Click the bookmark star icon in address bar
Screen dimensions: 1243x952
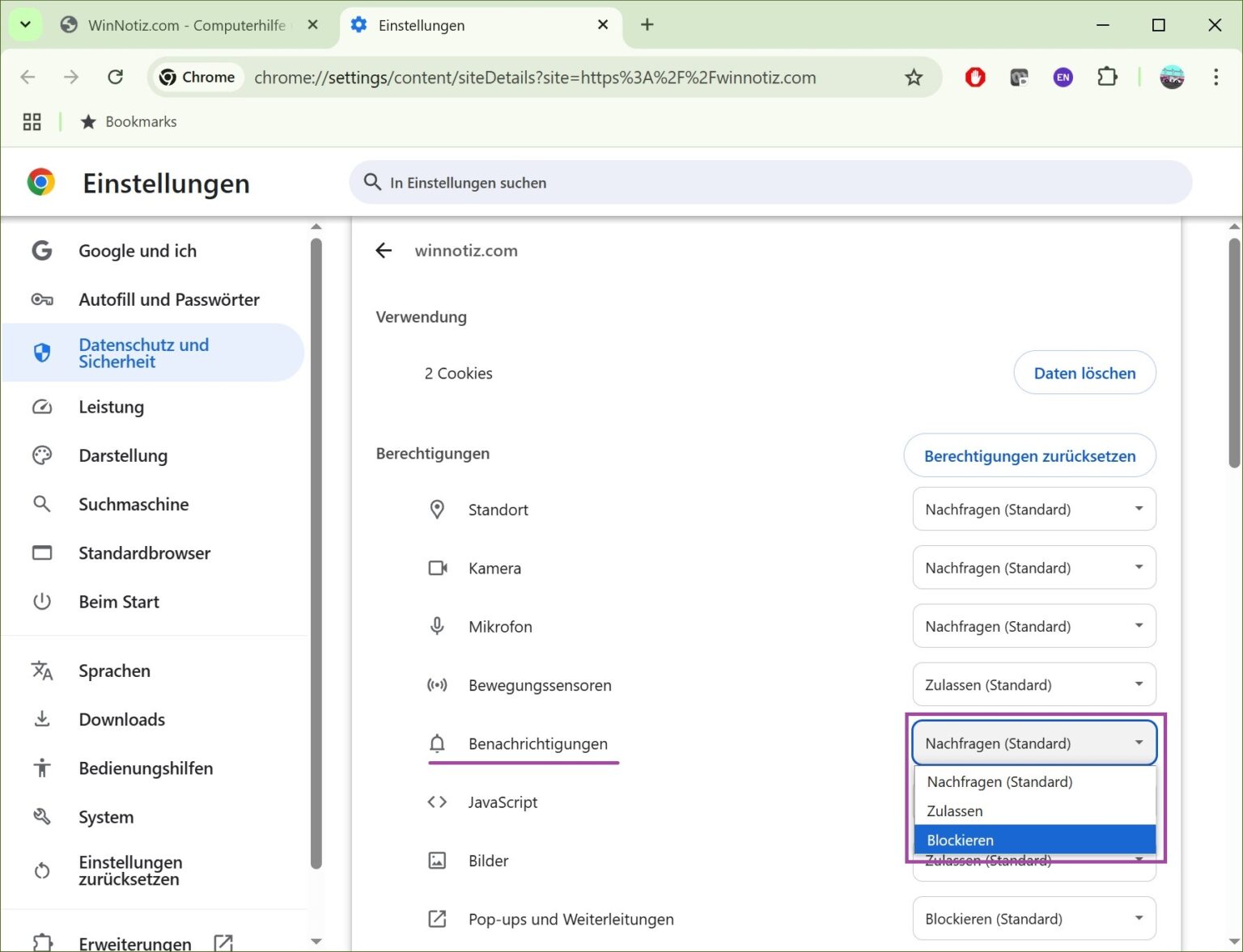(914, 78)
